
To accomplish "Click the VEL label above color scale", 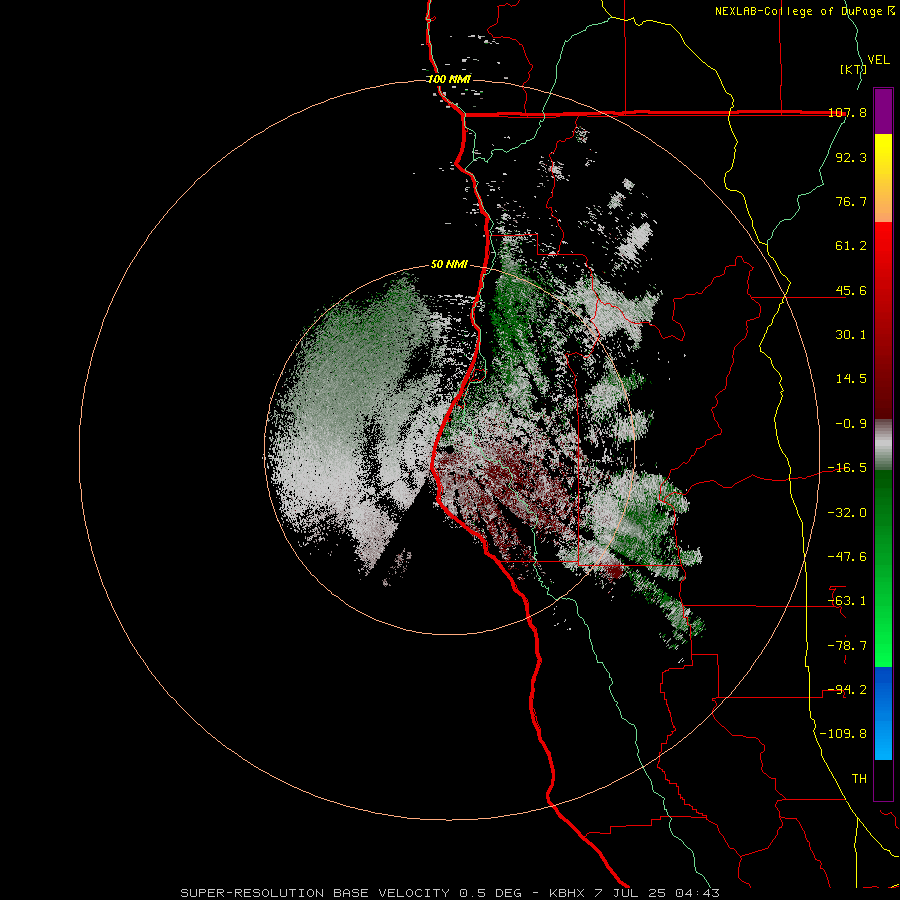I will (878, 60).
